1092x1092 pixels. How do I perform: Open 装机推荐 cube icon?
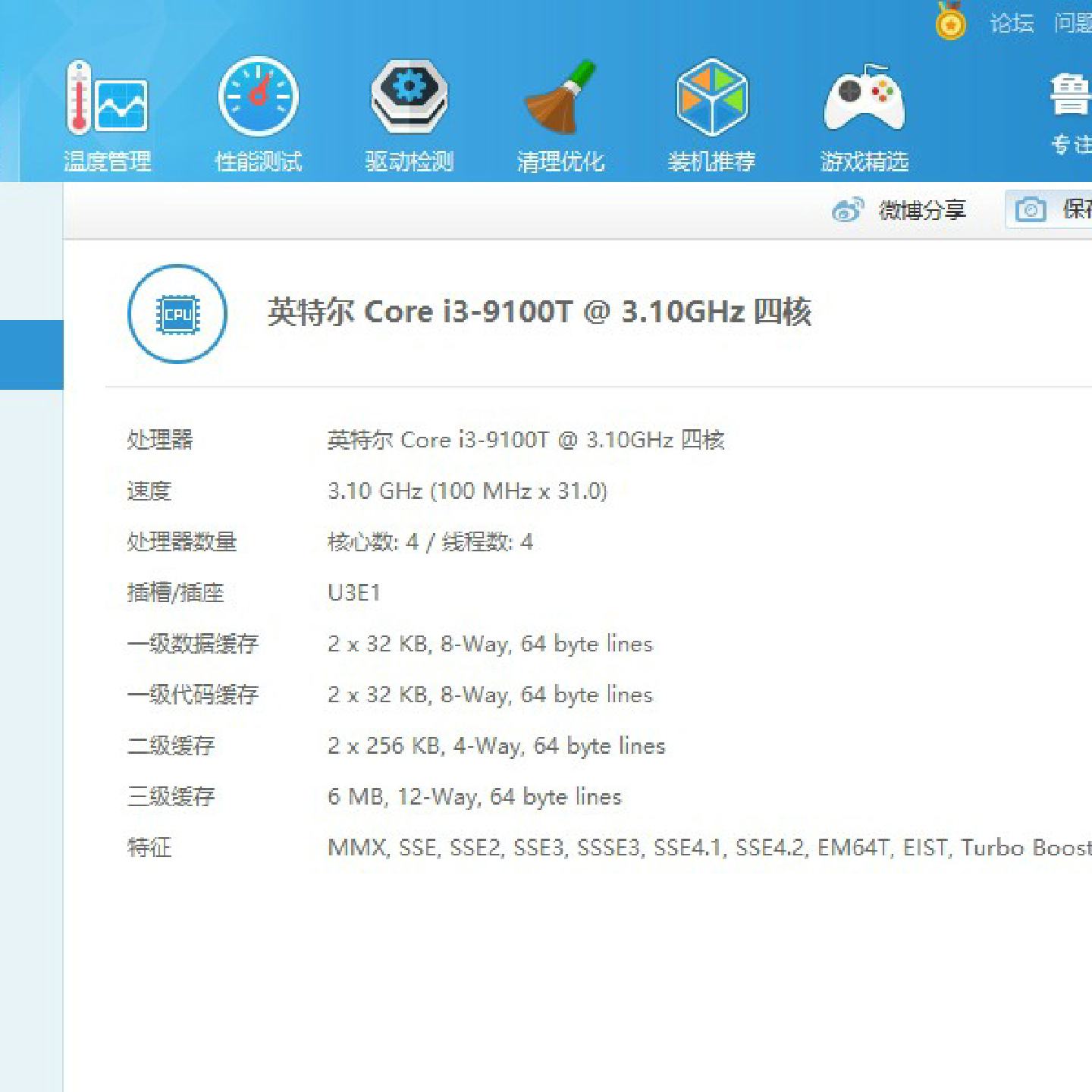pos(711,115)
